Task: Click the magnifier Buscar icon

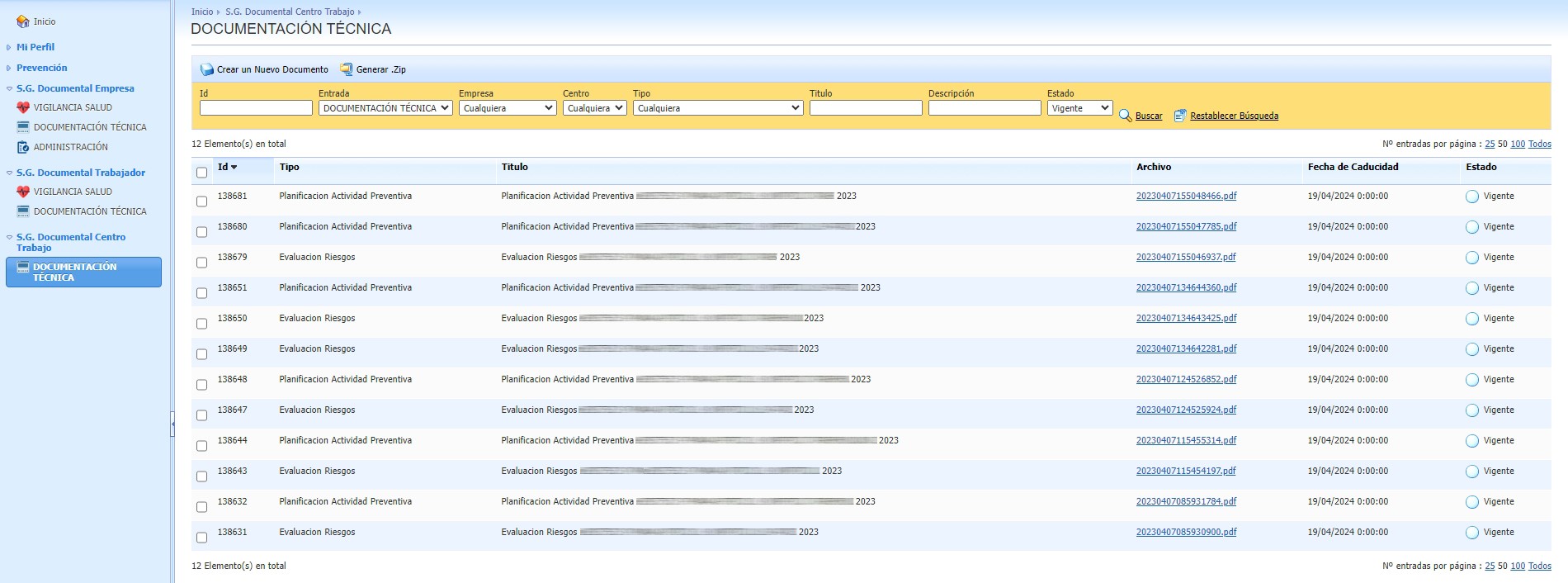Action: point(1125,116)
